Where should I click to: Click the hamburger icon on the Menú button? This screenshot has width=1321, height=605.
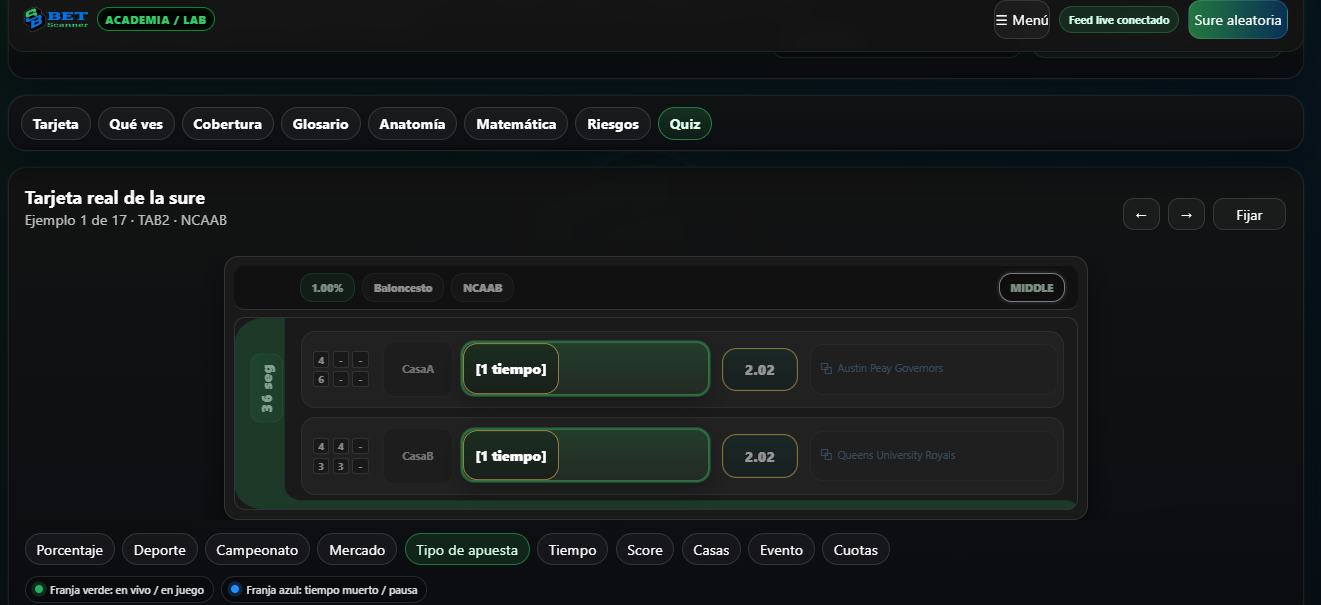[999, 19]
